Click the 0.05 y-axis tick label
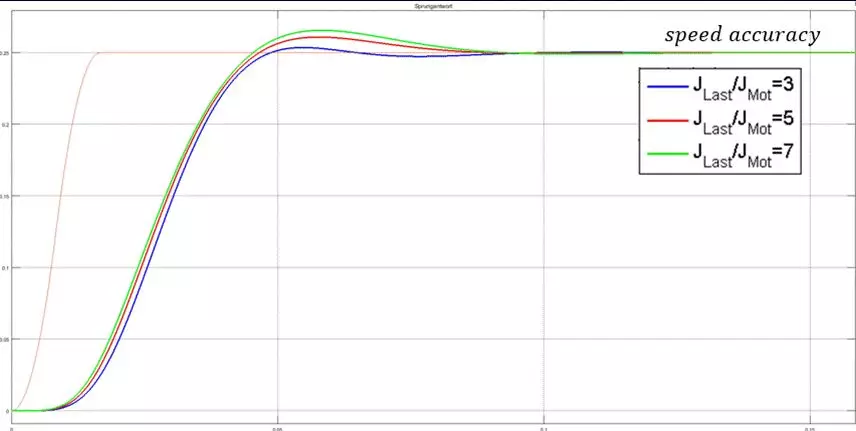 point(5,339)
